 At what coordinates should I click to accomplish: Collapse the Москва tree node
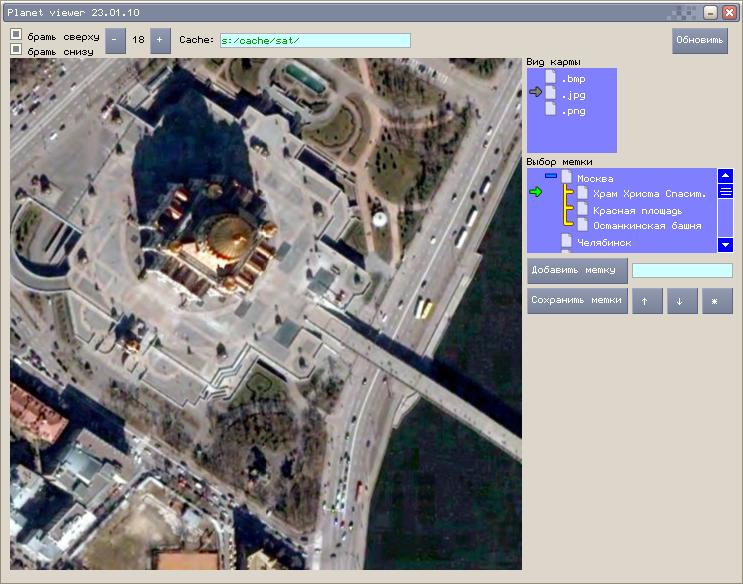point(551,176)
